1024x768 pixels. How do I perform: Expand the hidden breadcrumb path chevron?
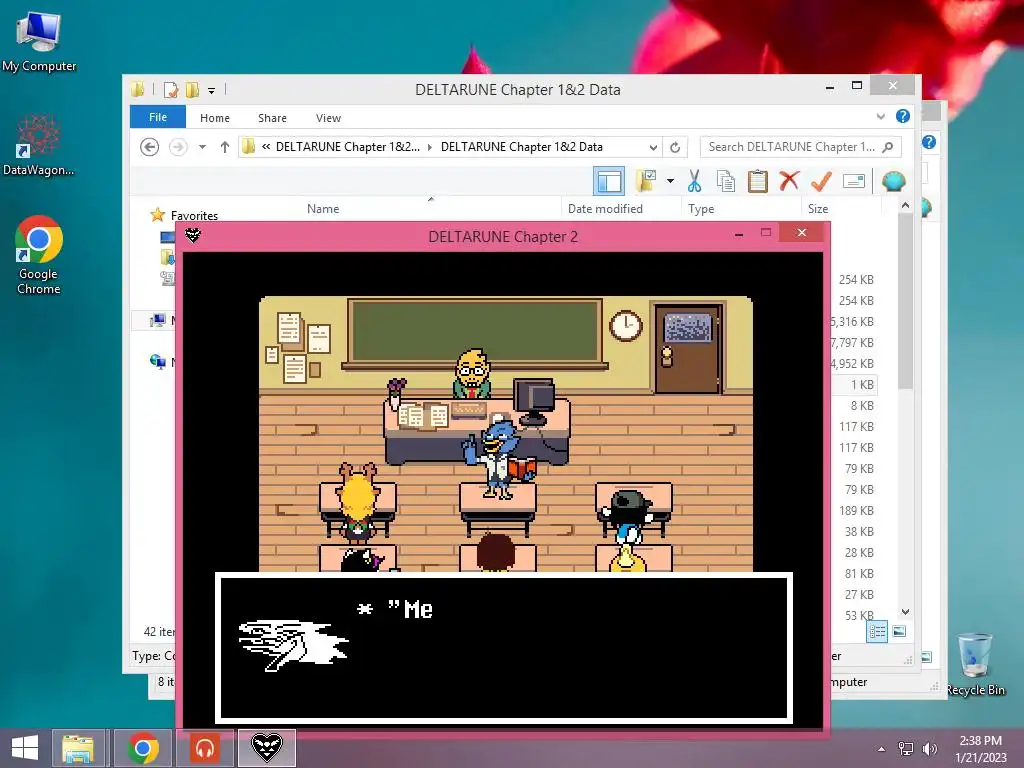(266, 147)
